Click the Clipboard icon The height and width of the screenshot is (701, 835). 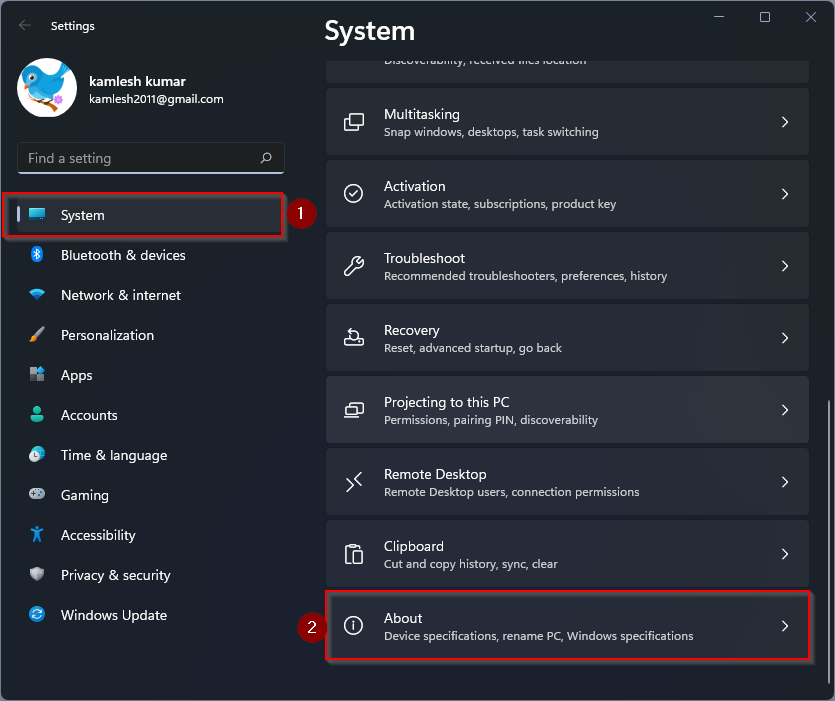(x=354, y=553)
